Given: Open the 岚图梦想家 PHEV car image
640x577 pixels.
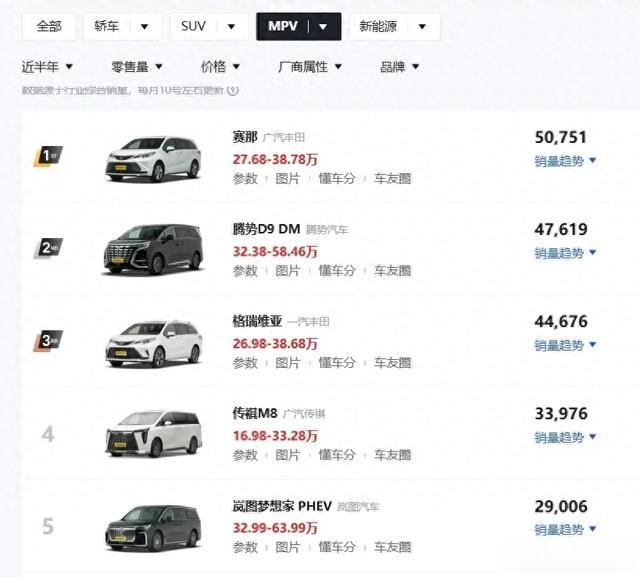Looking at the screenshot, I should pos(153,528).
